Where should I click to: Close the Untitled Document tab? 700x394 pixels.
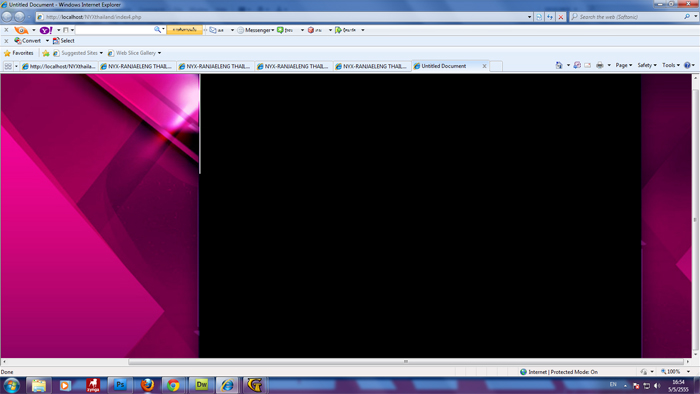click(484, 66)
